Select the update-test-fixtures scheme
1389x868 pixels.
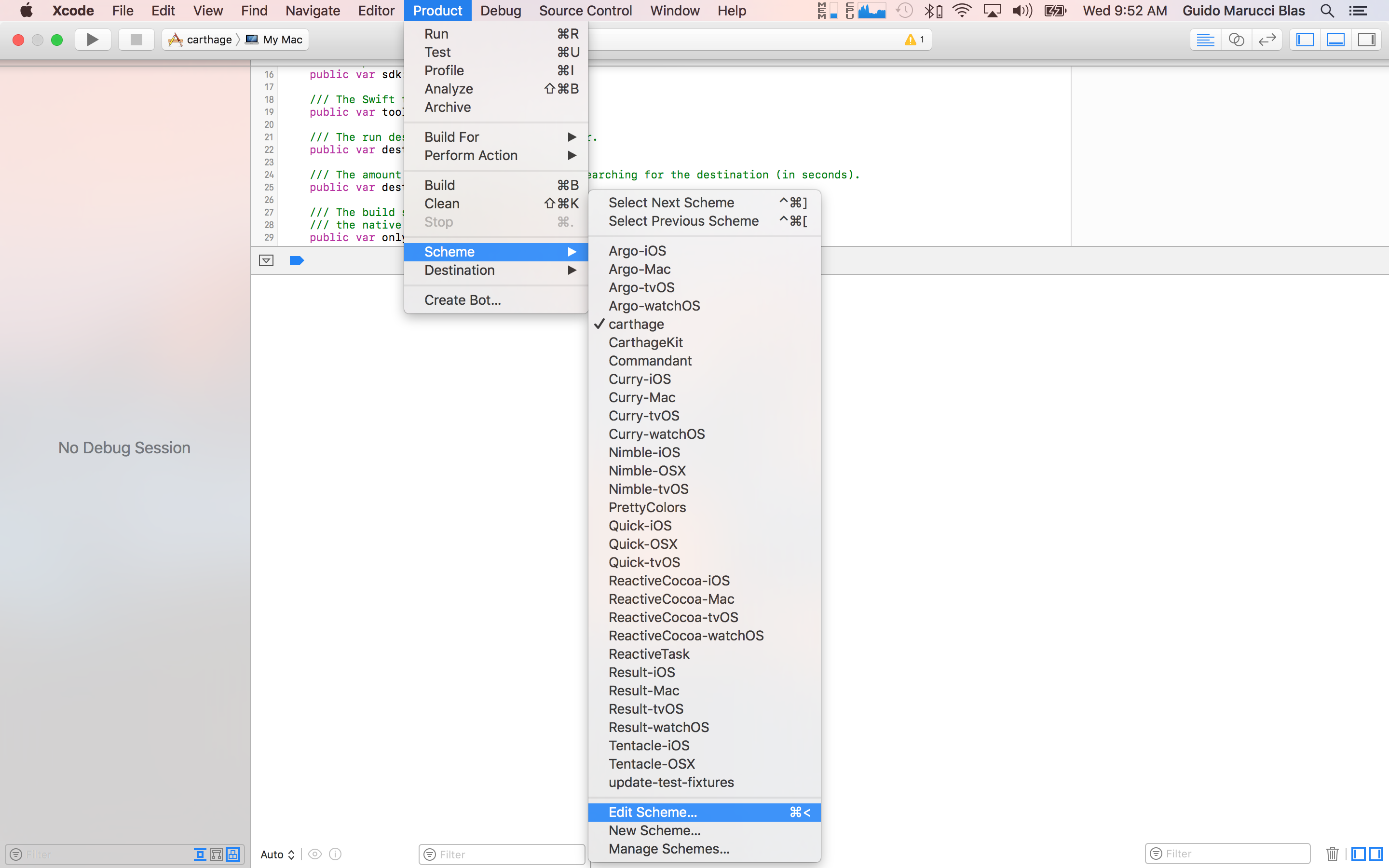pyautogui.click(x=704, y=783)
